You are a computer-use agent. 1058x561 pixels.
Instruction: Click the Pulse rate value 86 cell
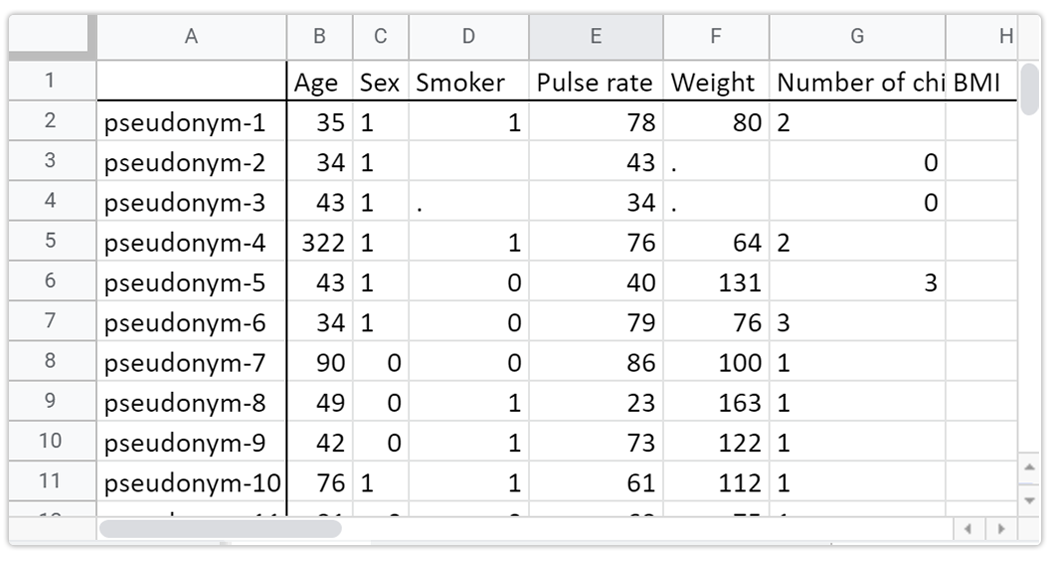click(x=595, y=362)
